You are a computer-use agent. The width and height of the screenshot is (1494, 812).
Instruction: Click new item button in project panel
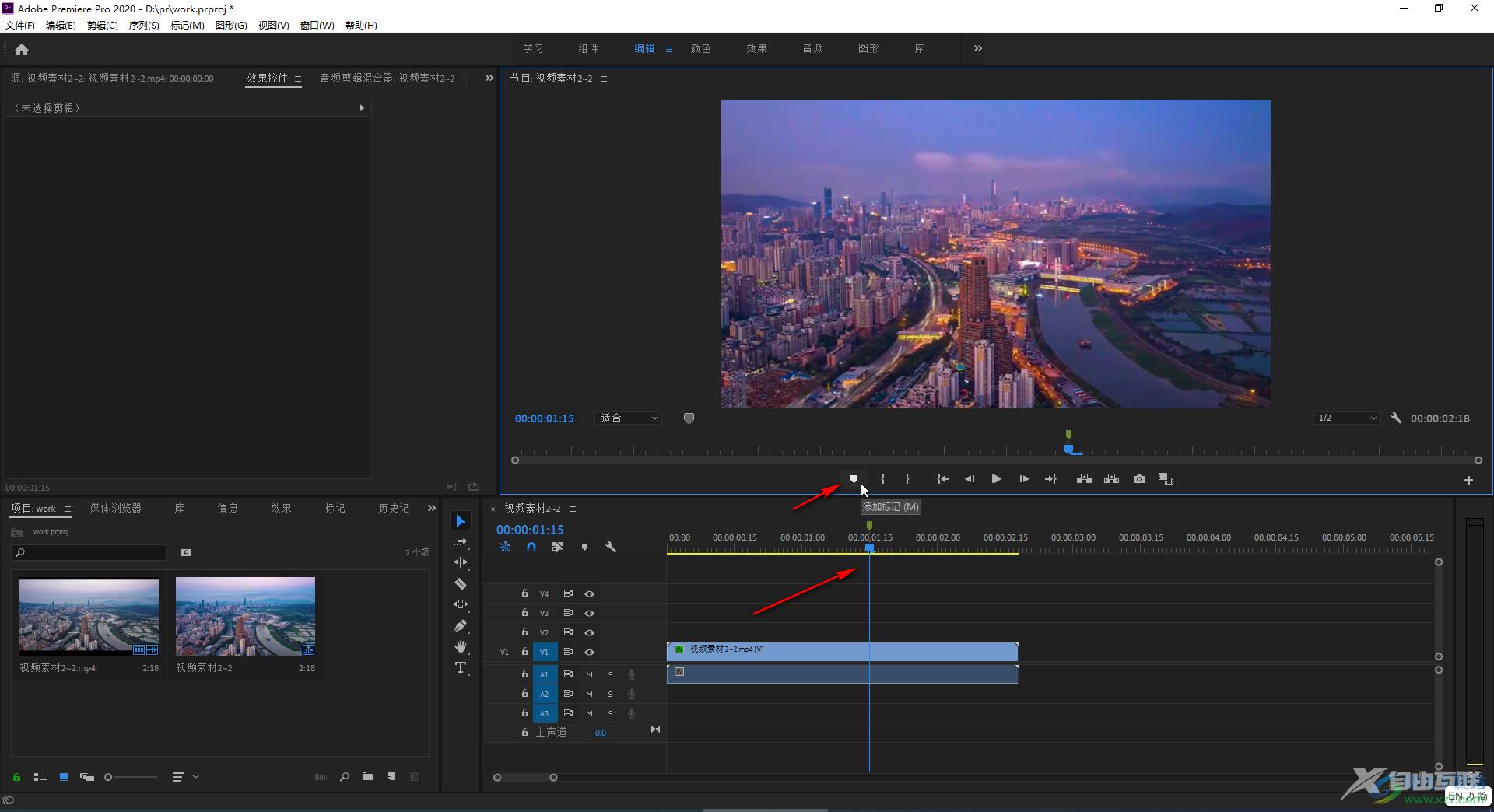click(x=391, y=777)
